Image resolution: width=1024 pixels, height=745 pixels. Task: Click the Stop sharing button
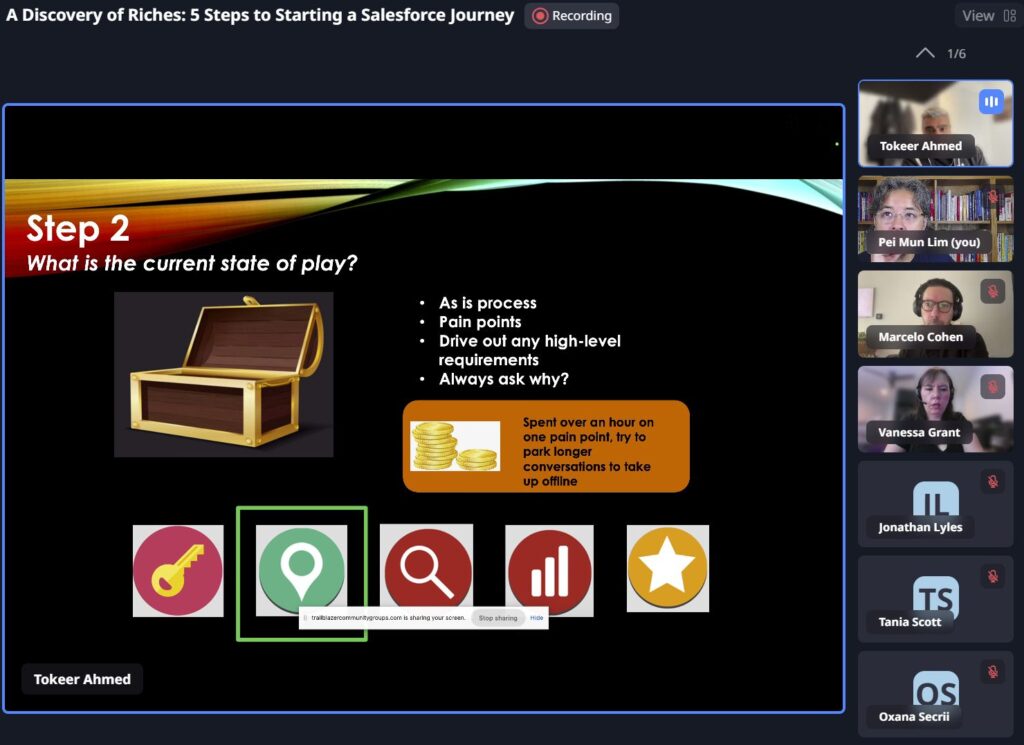pyautogui.click(x=498, y=618)
